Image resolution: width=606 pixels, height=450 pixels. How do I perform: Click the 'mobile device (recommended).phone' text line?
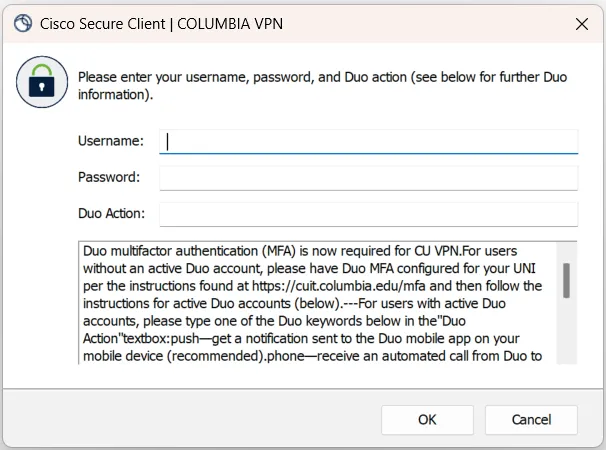(312, 356)
